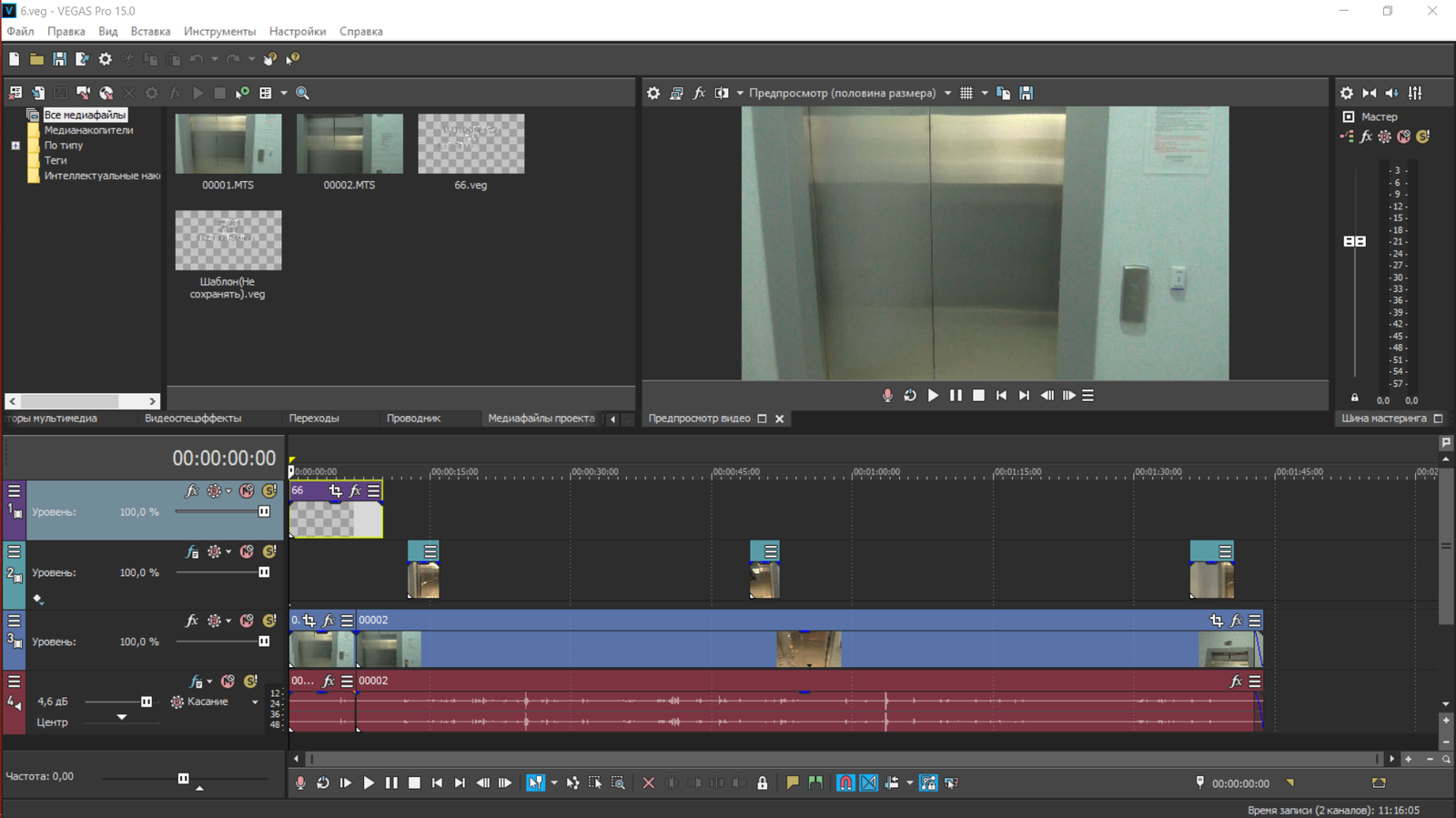Image resolution: width=1456 pixels, height=818 pixels.
Task: Expand the По типу tree node
Action: 15,146
